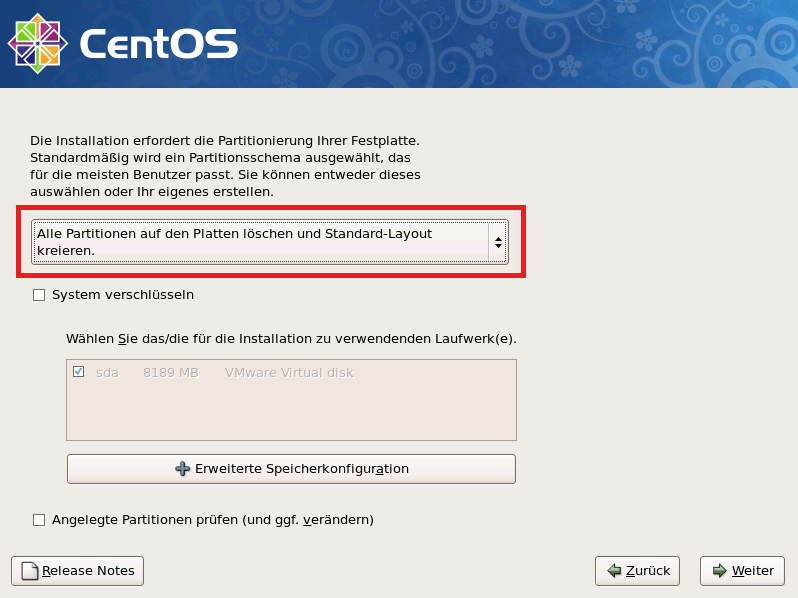798x598 pixels.
Task: Enable the System verschlüsseln checkbox
Action: click(39, 295)
